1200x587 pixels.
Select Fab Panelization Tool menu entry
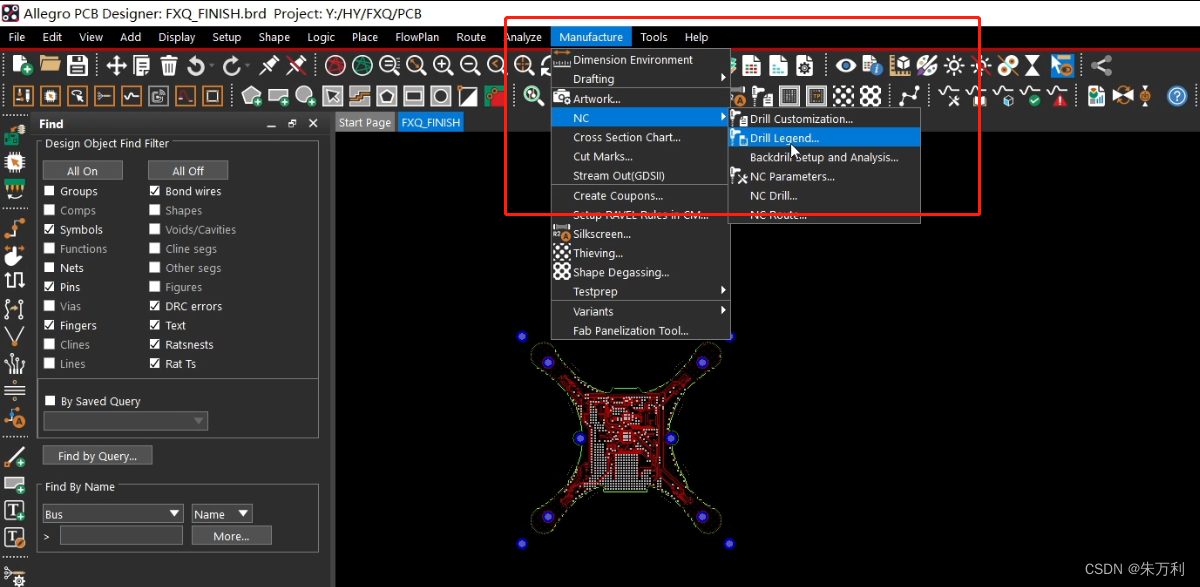click(641, 330)
